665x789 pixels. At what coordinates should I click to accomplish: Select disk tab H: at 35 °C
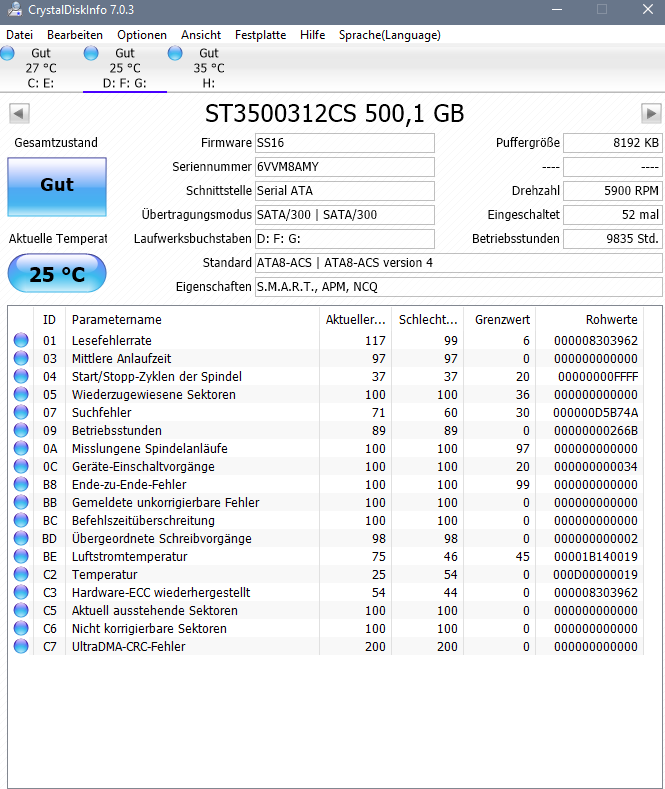pyautogui.click(x=209, y=68)
